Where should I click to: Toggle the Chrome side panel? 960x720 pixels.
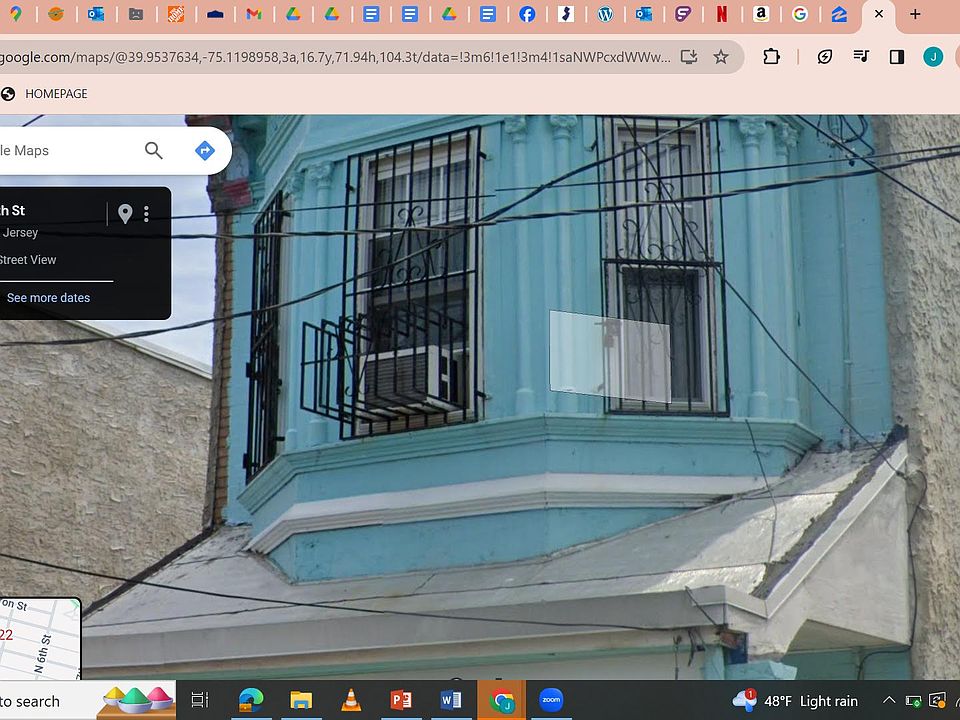point(897,57)
